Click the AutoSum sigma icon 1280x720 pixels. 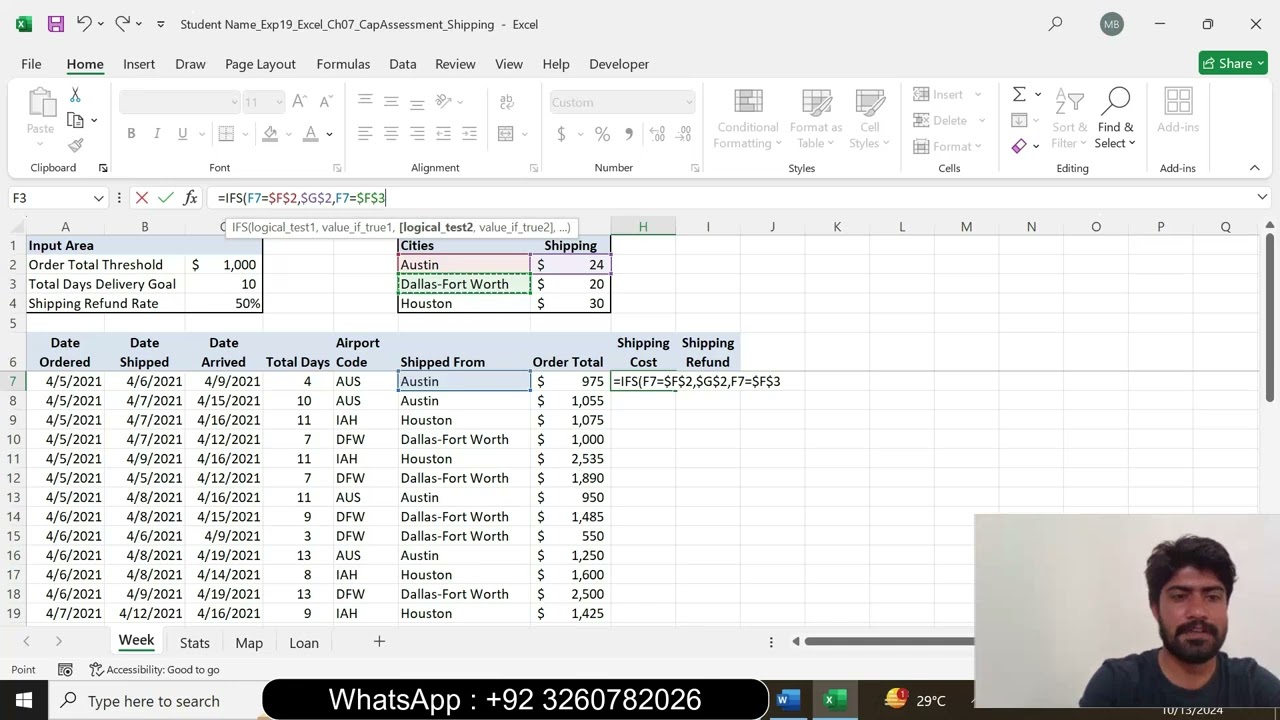click(x=1019, y=95)
